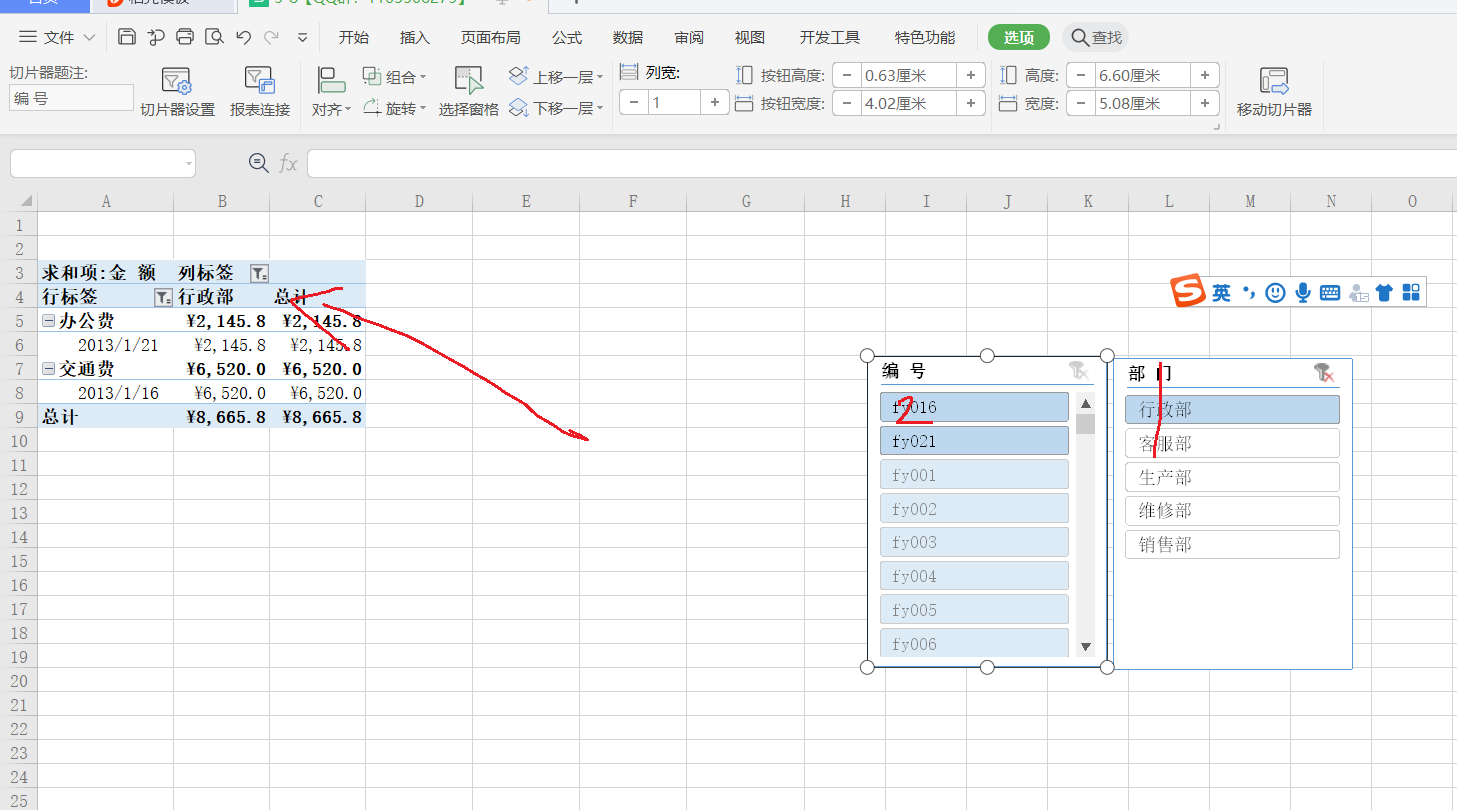
Task: Click Sogou skin shirt icon
Action: point(1384,292)
